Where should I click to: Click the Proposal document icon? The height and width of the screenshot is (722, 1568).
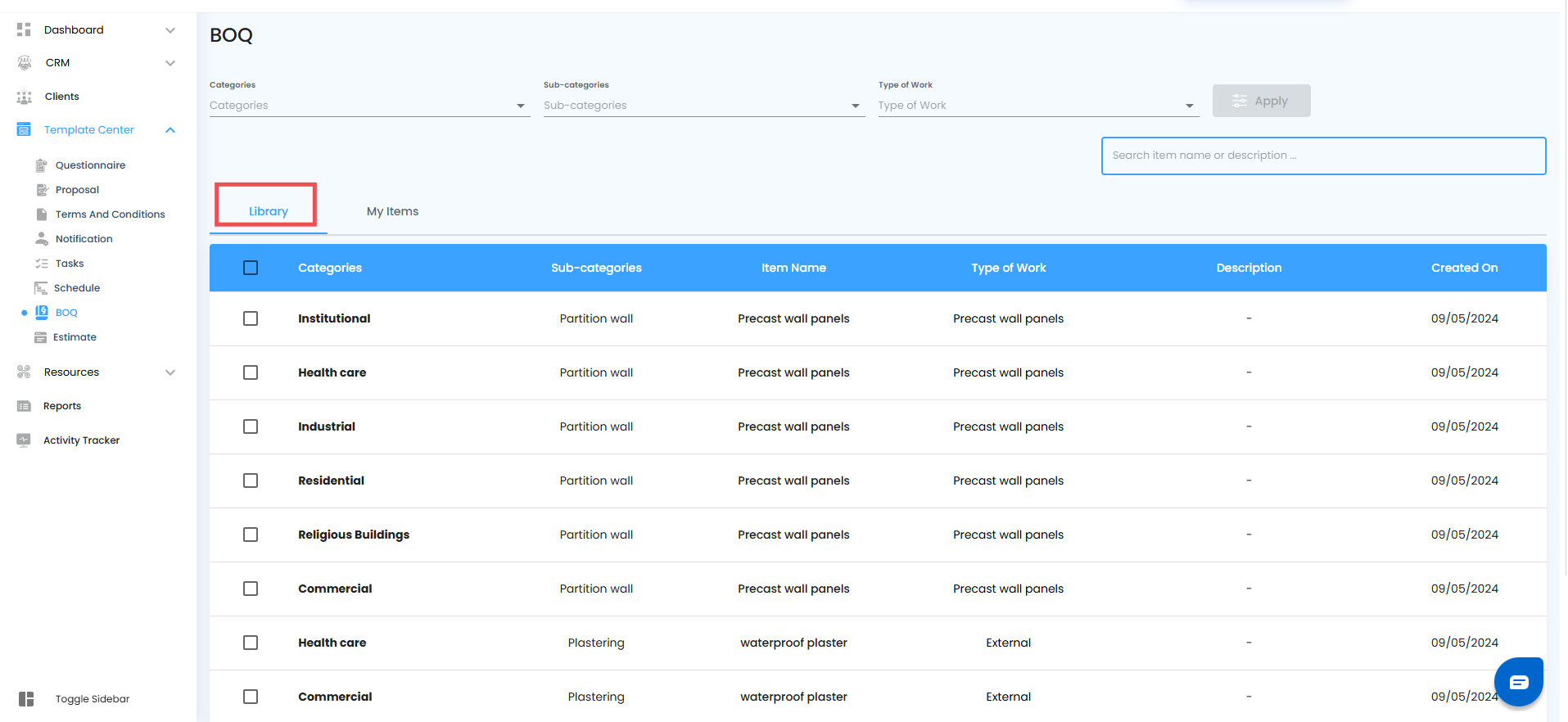pos(42,190)
